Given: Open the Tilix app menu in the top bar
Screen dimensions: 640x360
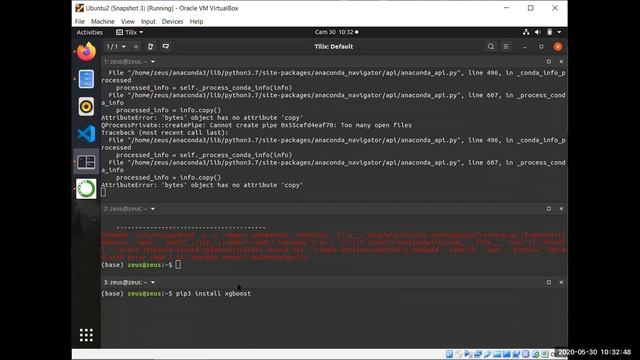Looking at the screenshot, I should point(130,32).
